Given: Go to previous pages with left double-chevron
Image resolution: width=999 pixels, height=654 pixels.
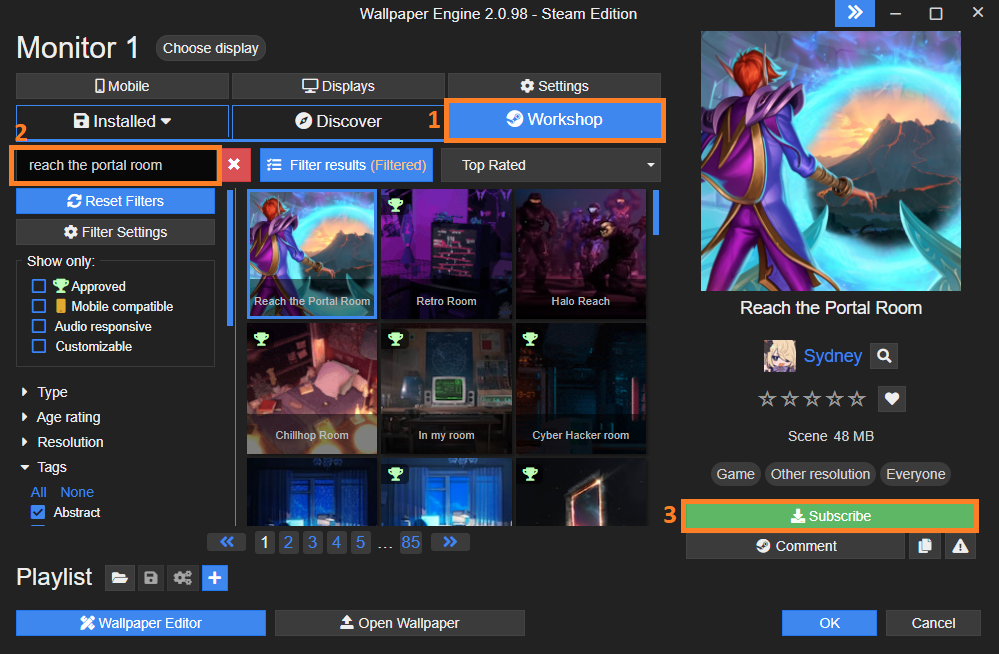Looking at the screenshot, I should tap(227, 542).
